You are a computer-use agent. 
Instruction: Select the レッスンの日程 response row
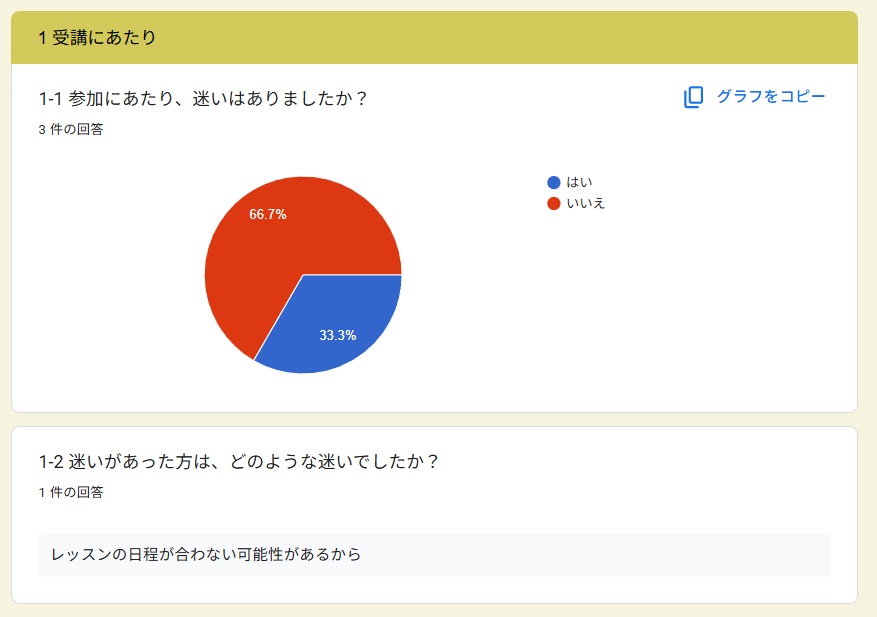coord(434,554)
